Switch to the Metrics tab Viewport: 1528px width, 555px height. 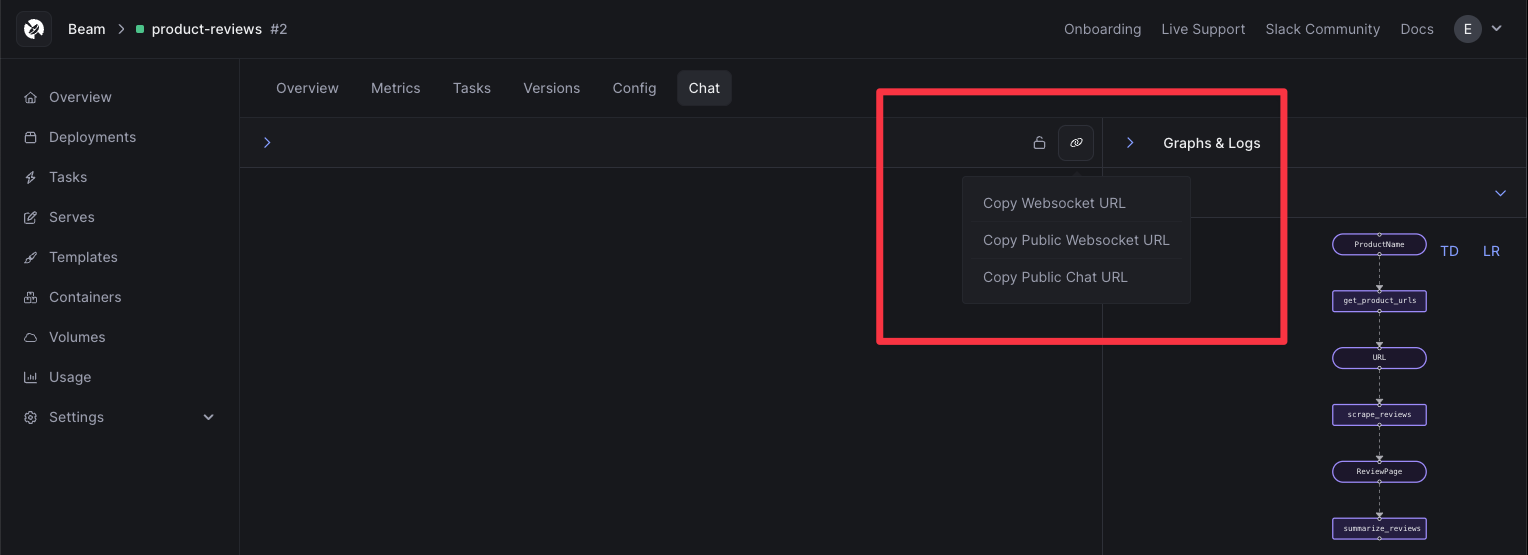click(x=396, y=88)
